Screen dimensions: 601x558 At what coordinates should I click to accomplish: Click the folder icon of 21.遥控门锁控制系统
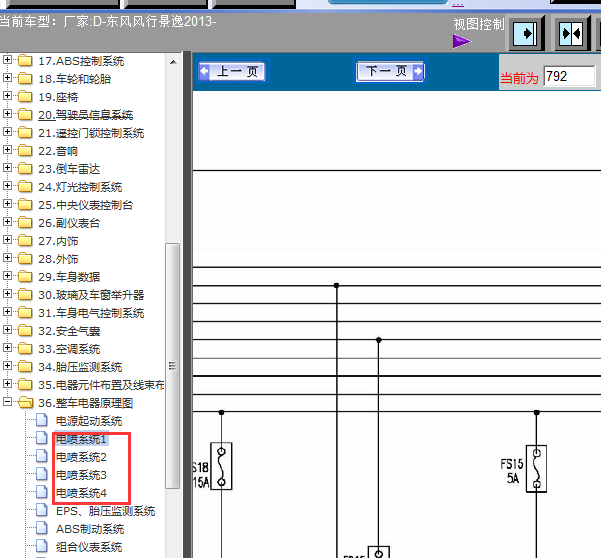click(x=25, y=132)
